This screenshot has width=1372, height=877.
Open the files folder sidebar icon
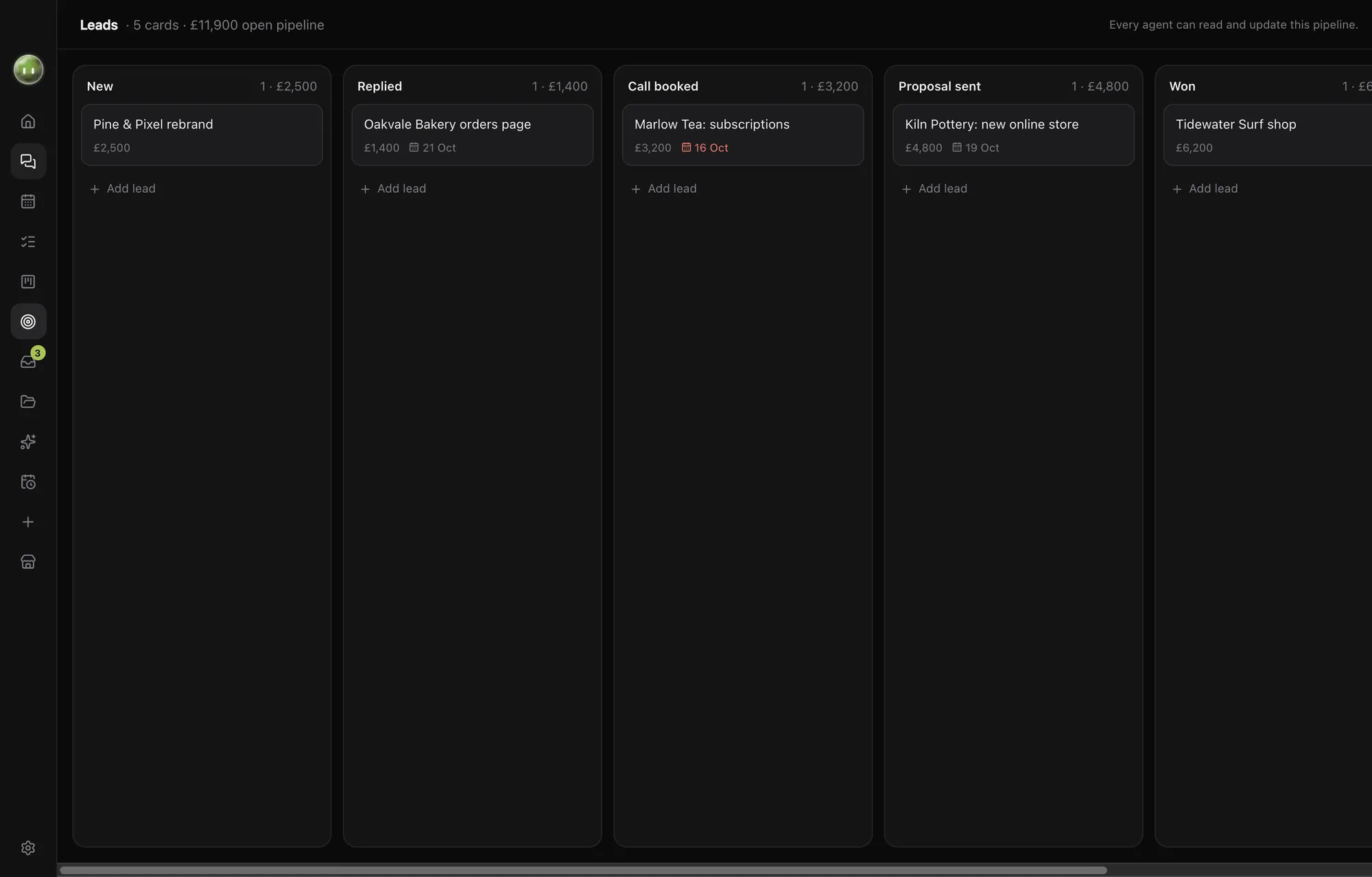coord(28,401)
